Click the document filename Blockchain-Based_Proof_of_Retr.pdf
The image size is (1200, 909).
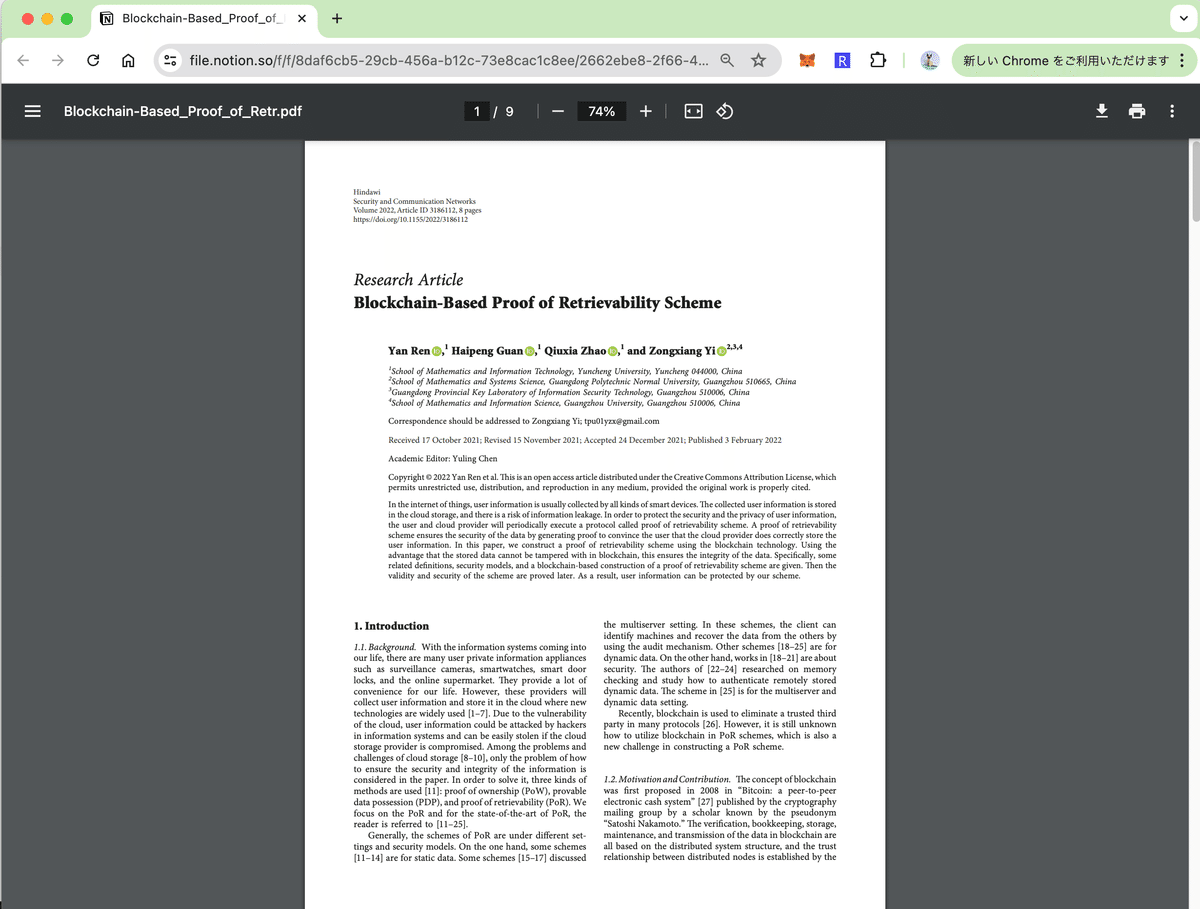click(x=183, y=111)
